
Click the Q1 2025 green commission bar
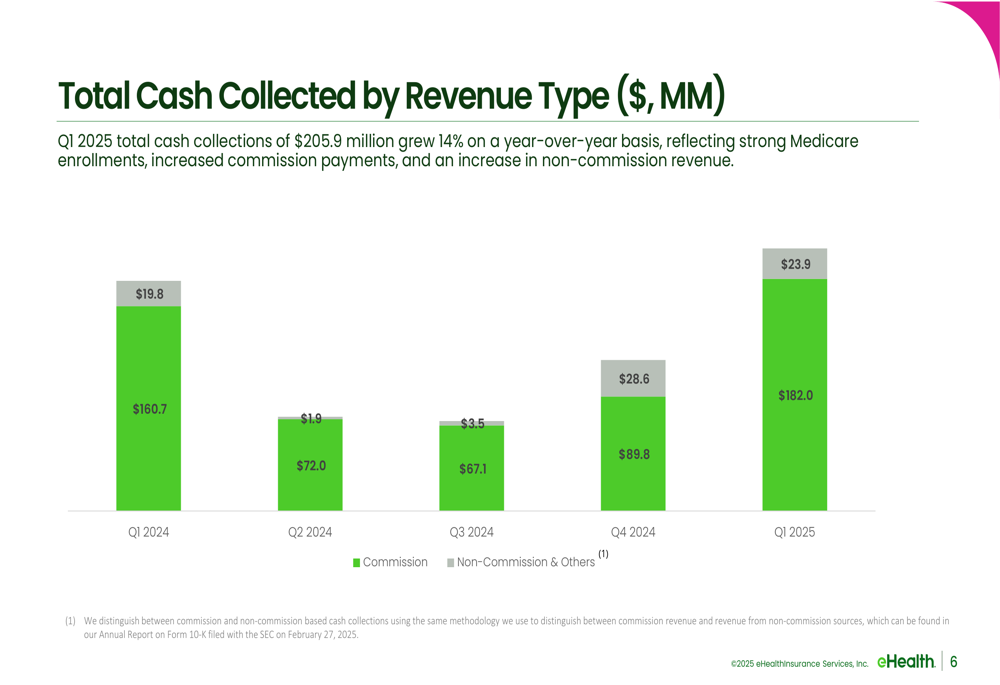[x=795, y=395]
